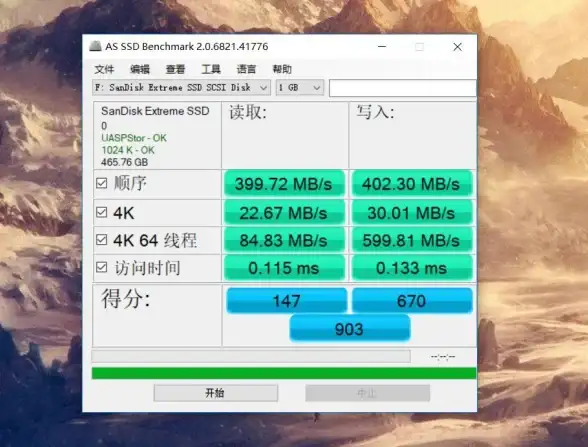Click the 4K 64 write result 599.81 MB/s
588x447 pixels.
click(x=411, y=240)
